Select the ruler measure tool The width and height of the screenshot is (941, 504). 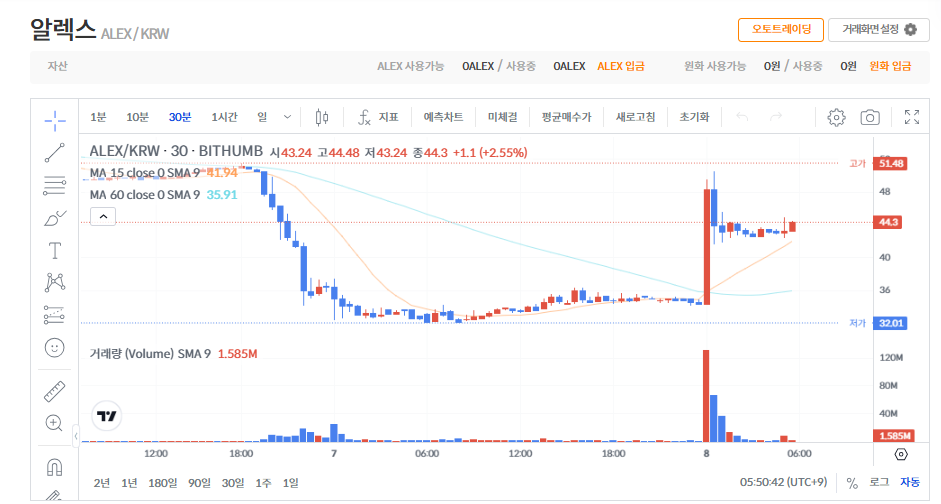click(x=55, y=391)
